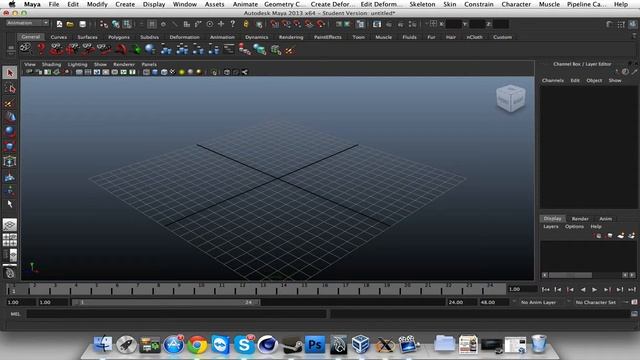Open the No Anim Layer dropdown
Screen dimensions: 640x360
(538, 302)
